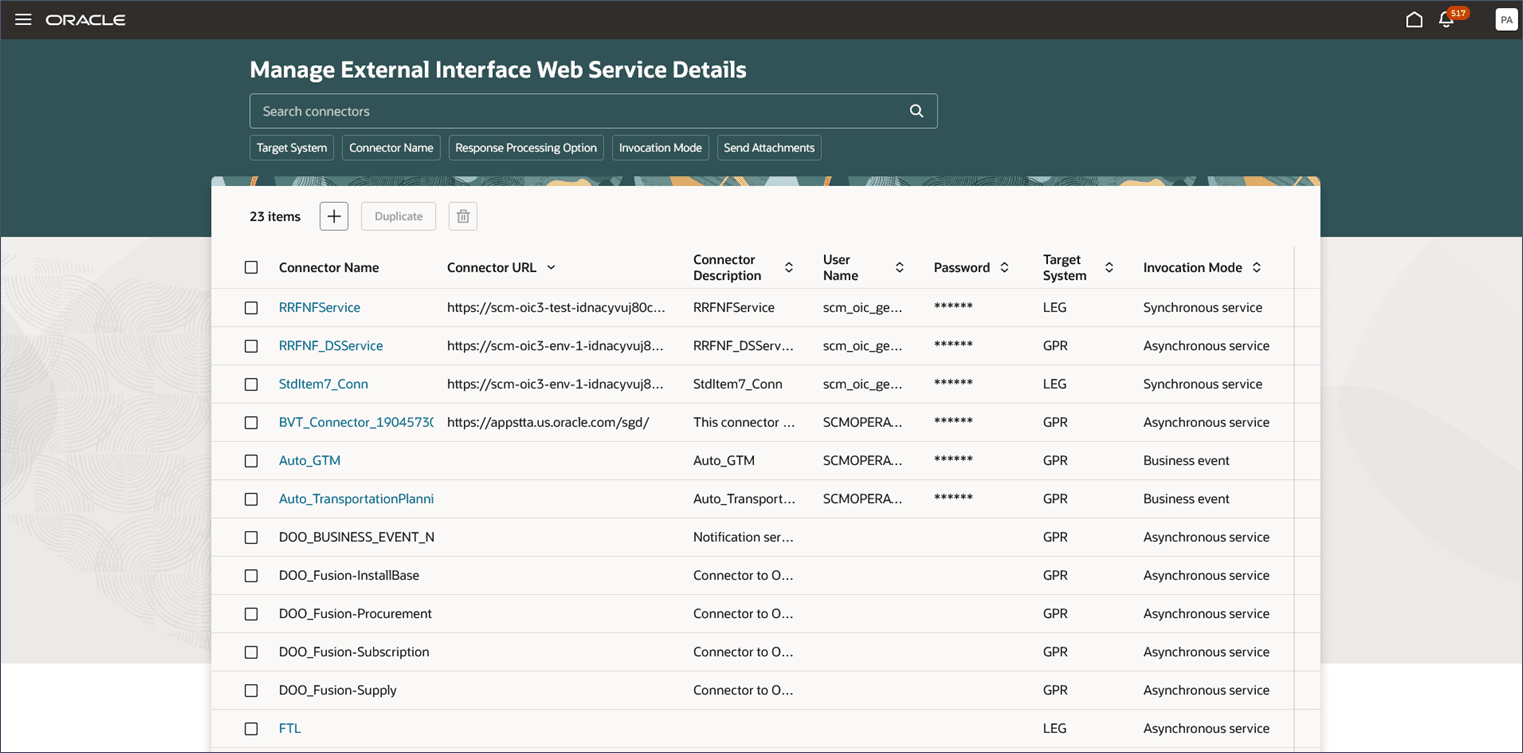Open the BVT_Connector_1904573 link
Viewport: 1523px width, 753px height.
[x=356, y=422]
